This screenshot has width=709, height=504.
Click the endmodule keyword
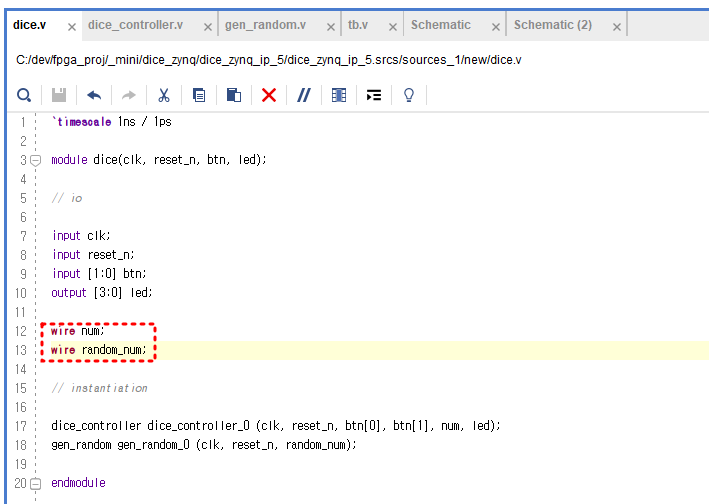point(78,483)
